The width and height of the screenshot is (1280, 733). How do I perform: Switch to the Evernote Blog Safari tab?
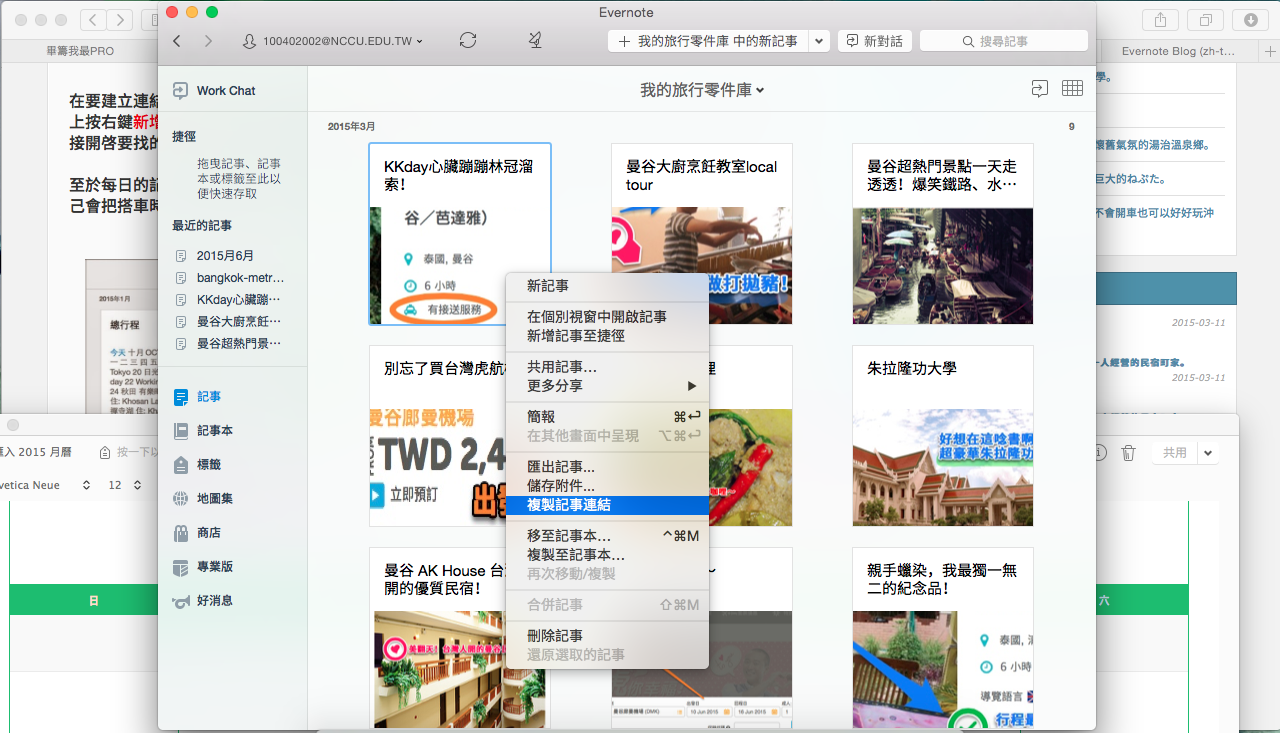pyautogui.click(x=1177, y=51)
